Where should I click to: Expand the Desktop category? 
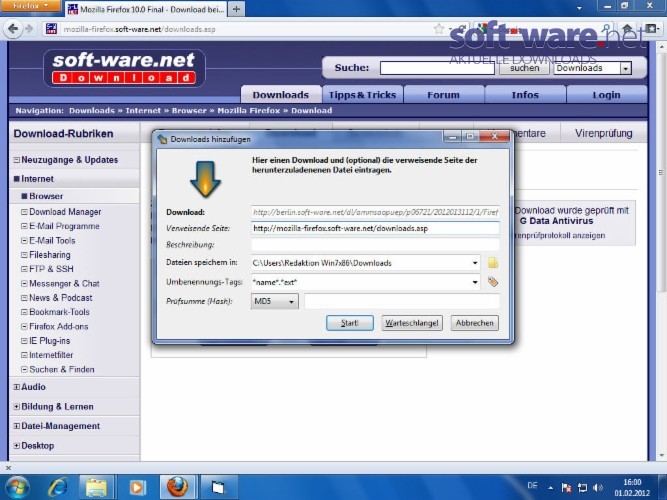tap(17, 446)
